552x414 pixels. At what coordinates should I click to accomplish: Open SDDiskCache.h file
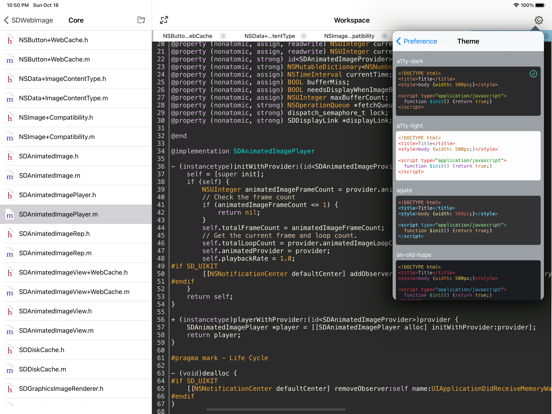click(76, 350)
